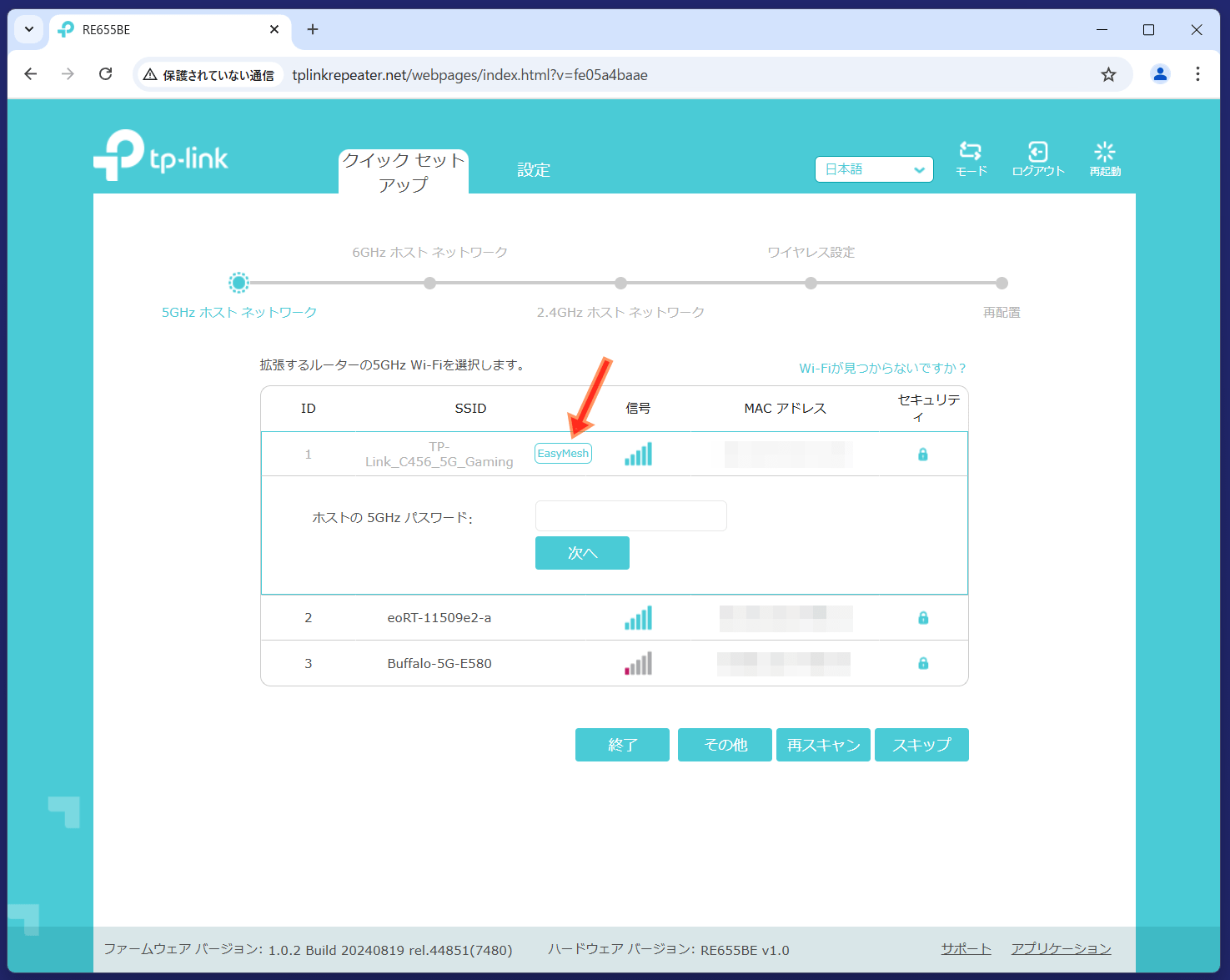The height and width of the screenshot is (980, 1230).
Task: Open Chrome three-dot menu
Action: [1197, 74]
